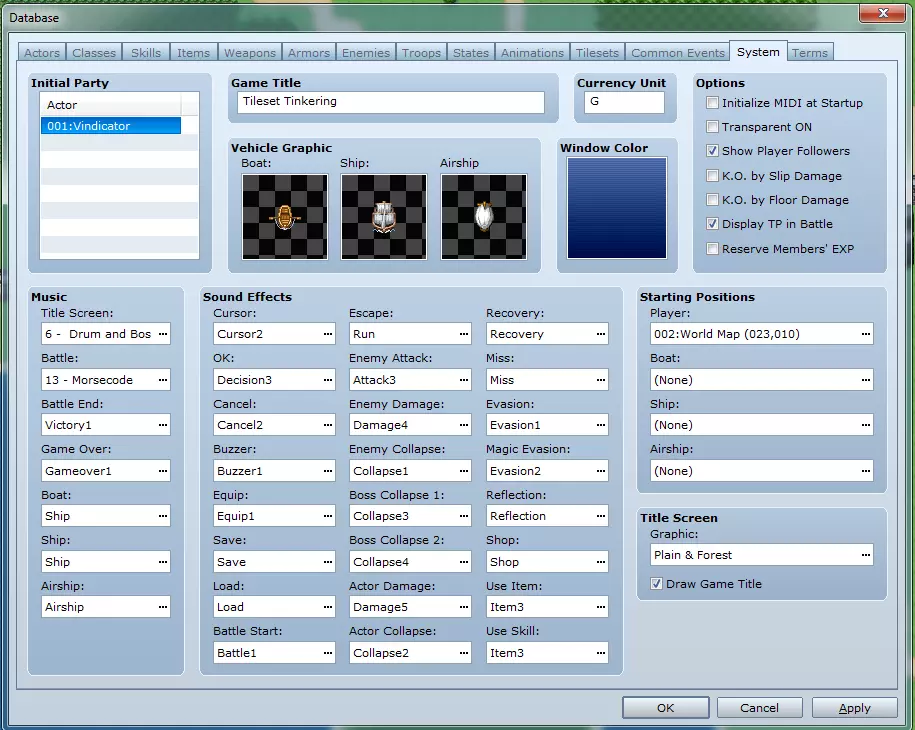Image resolution: width=915 pixels, height=730 pixels.
Task: Enable Initialize MIDI at Startup
Action: tap(712, 103)
